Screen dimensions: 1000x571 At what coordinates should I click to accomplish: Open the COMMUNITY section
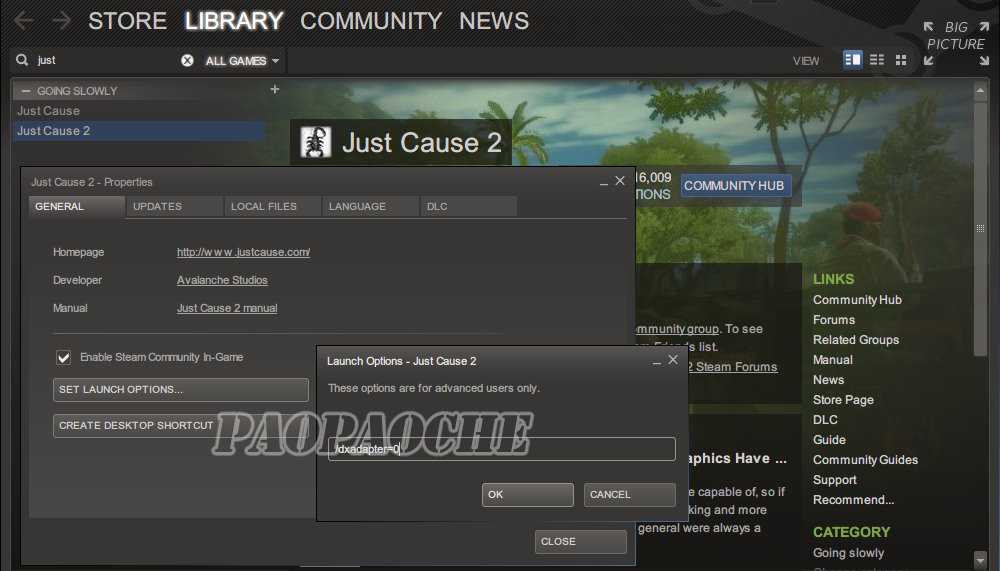tap(371, 21)
